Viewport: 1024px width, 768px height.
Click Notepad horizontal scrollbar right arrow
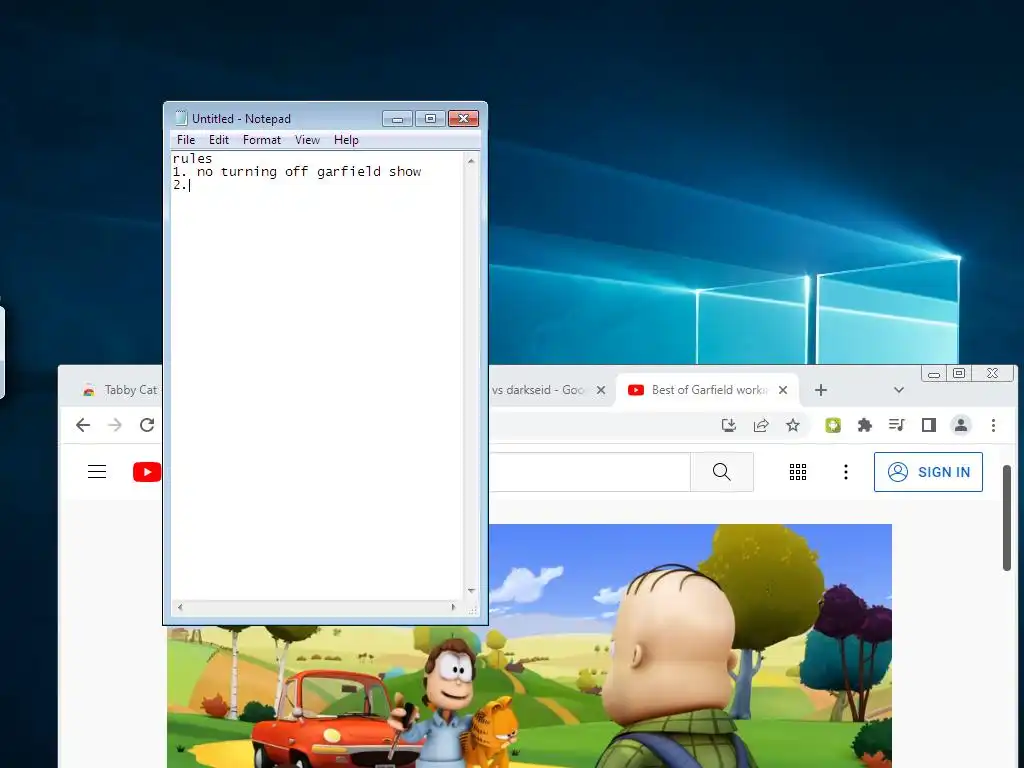point(453,607)
